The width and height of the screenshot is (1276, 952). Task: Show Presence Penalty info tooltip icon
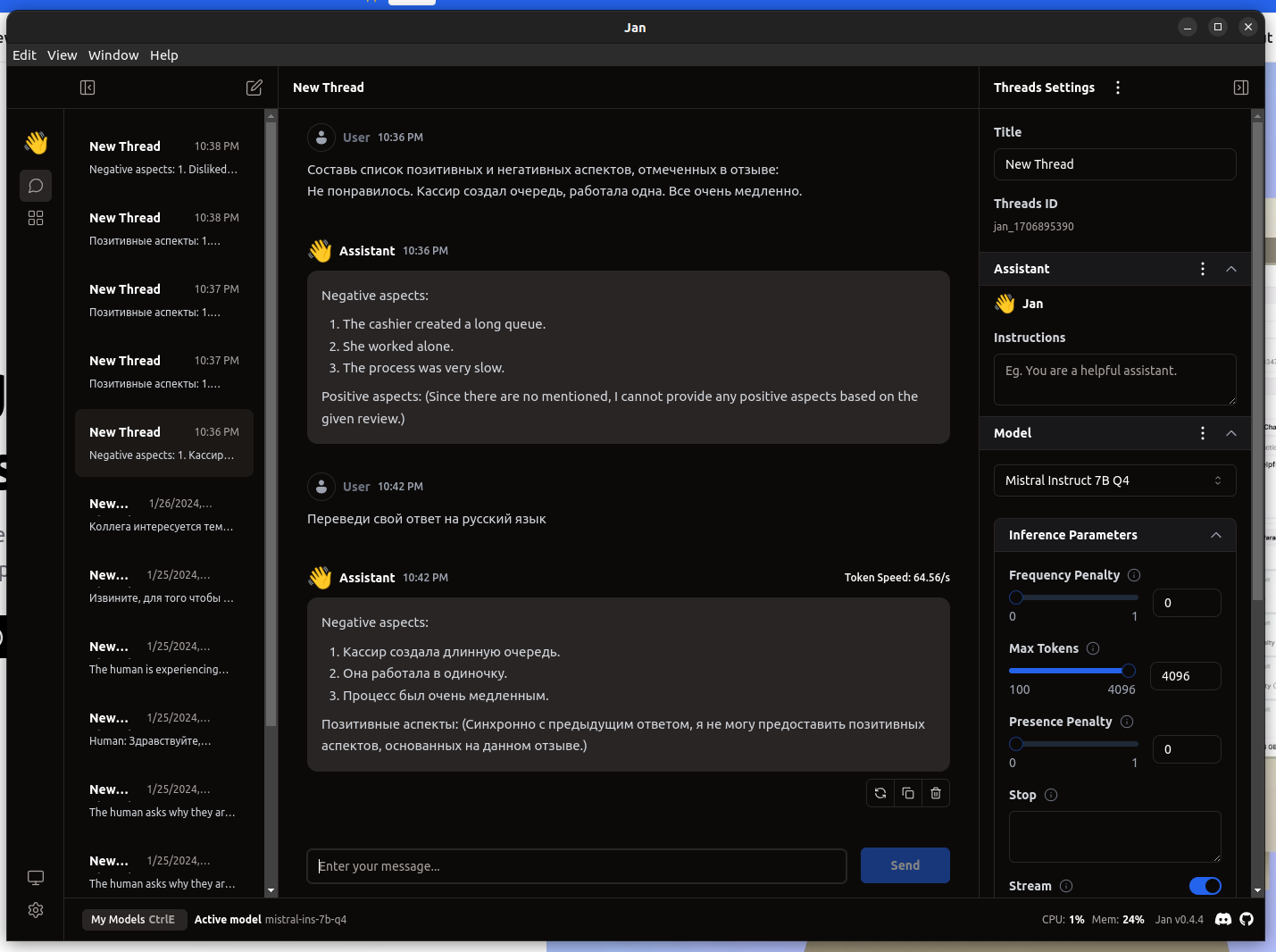pos(1127,722)
